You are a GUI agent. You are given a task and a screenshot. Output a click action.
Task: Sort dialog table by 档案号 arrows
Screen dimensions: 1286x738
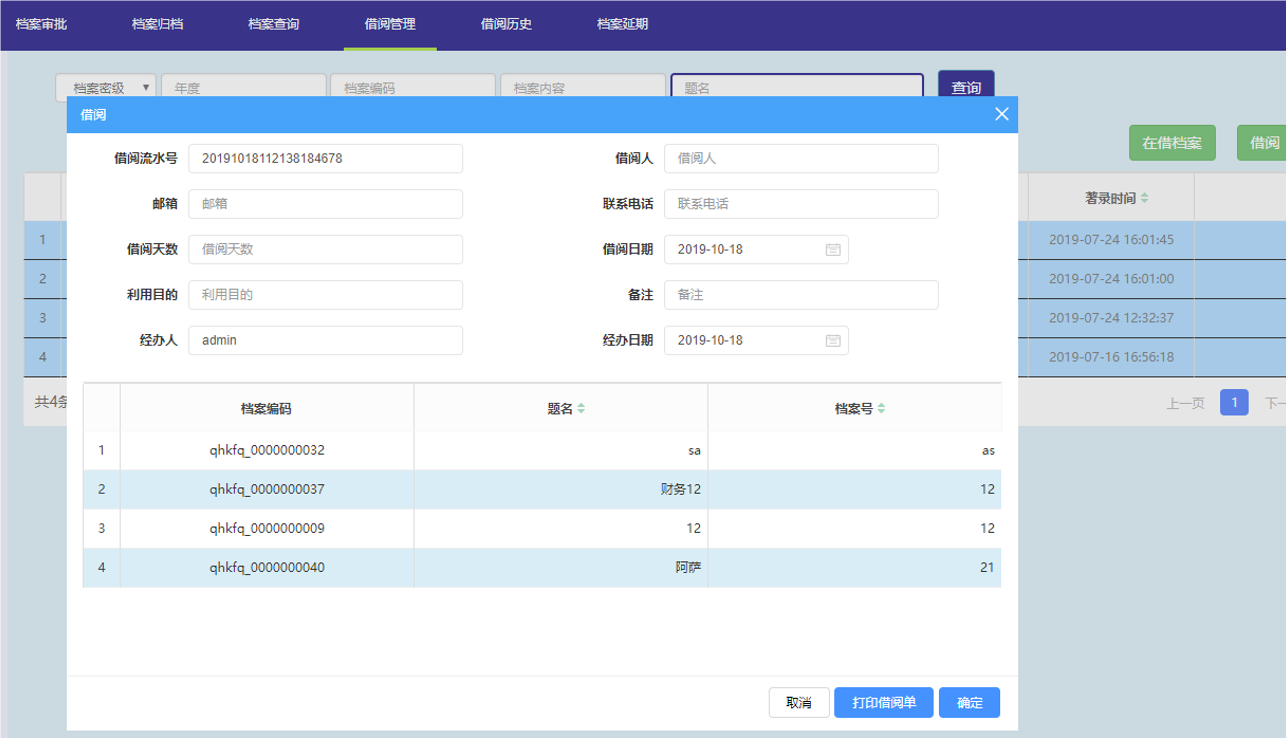tap(881, 409)
